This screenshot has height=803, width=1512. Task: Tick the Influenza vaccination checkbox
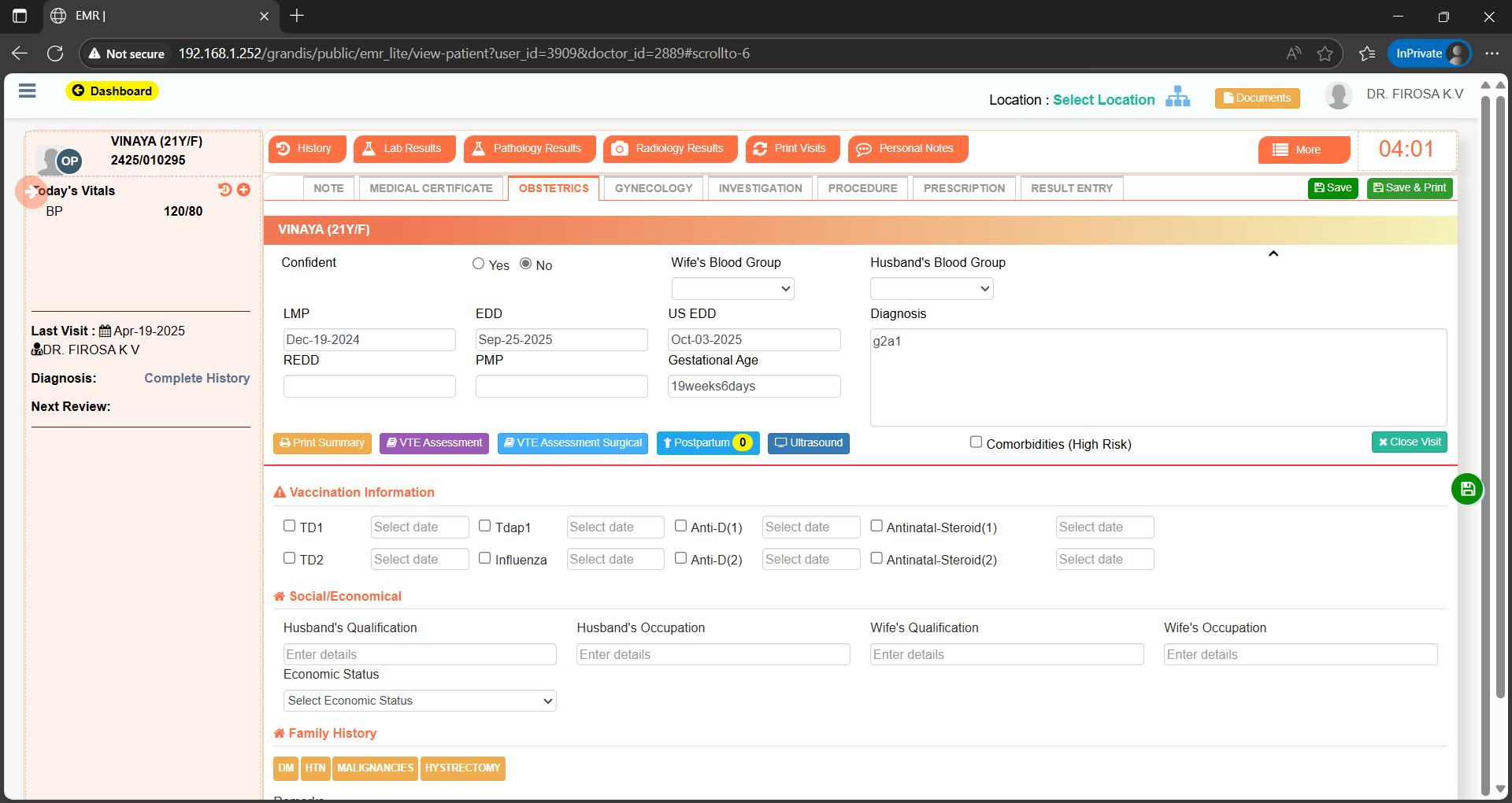[x=485, y=558]
